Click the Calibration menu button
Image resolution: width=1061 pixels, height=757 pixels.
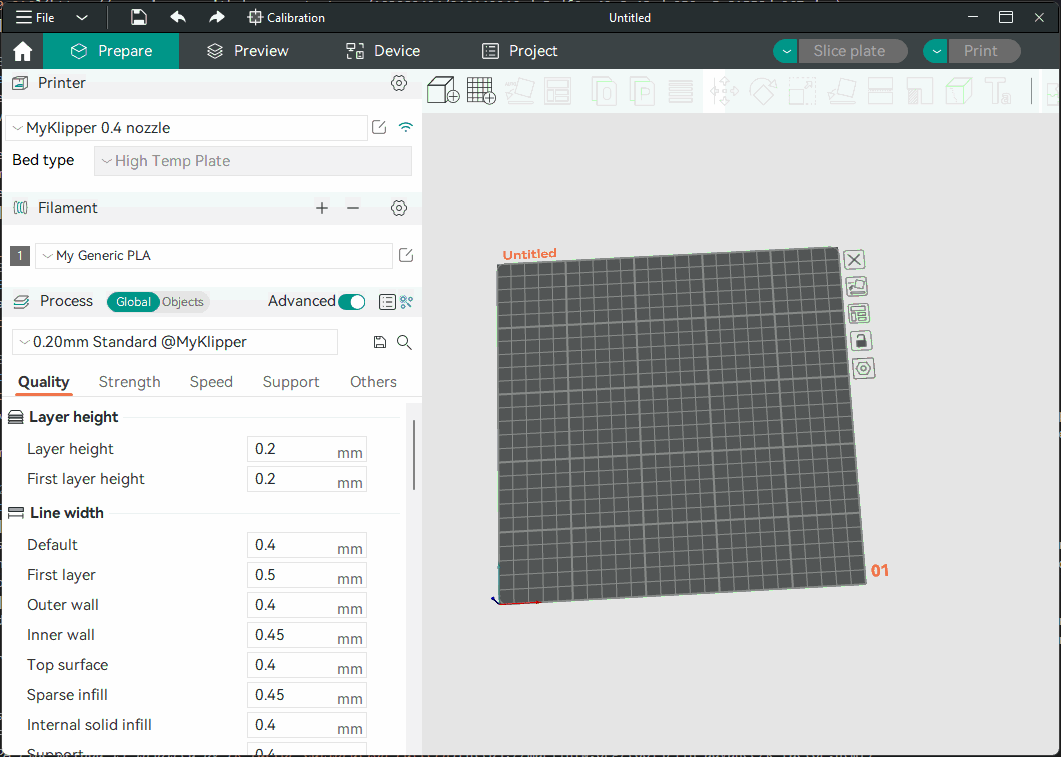tap(286, 18)
